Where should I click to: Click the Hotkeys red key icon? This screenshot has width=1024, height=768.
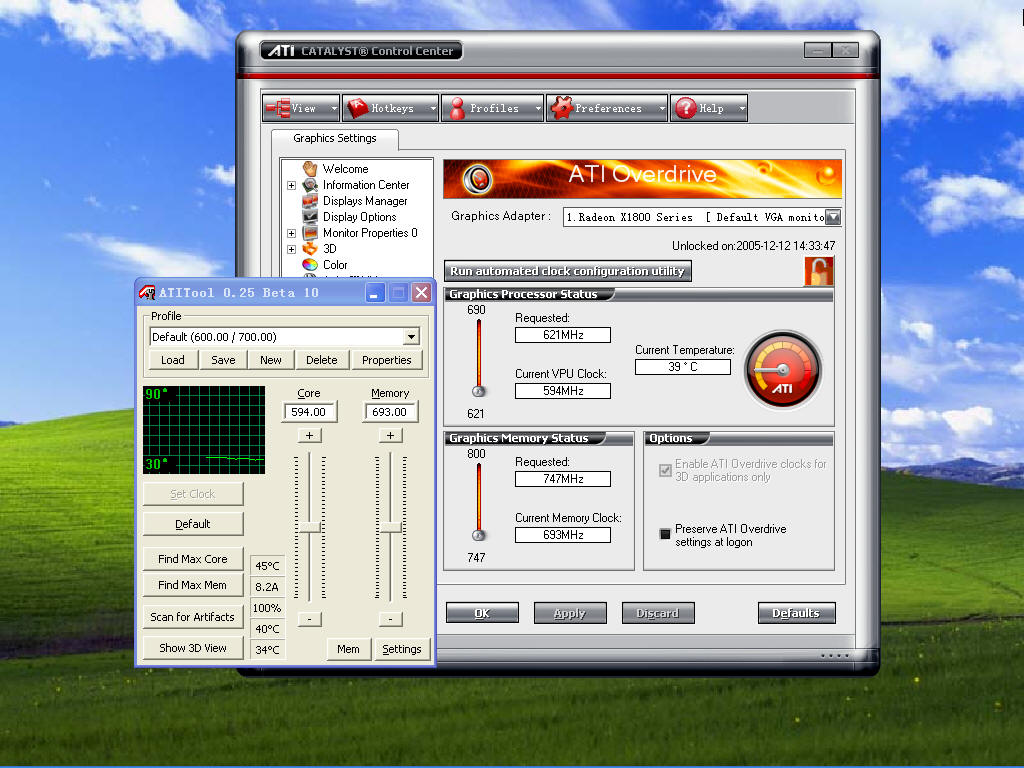(358, 108)
